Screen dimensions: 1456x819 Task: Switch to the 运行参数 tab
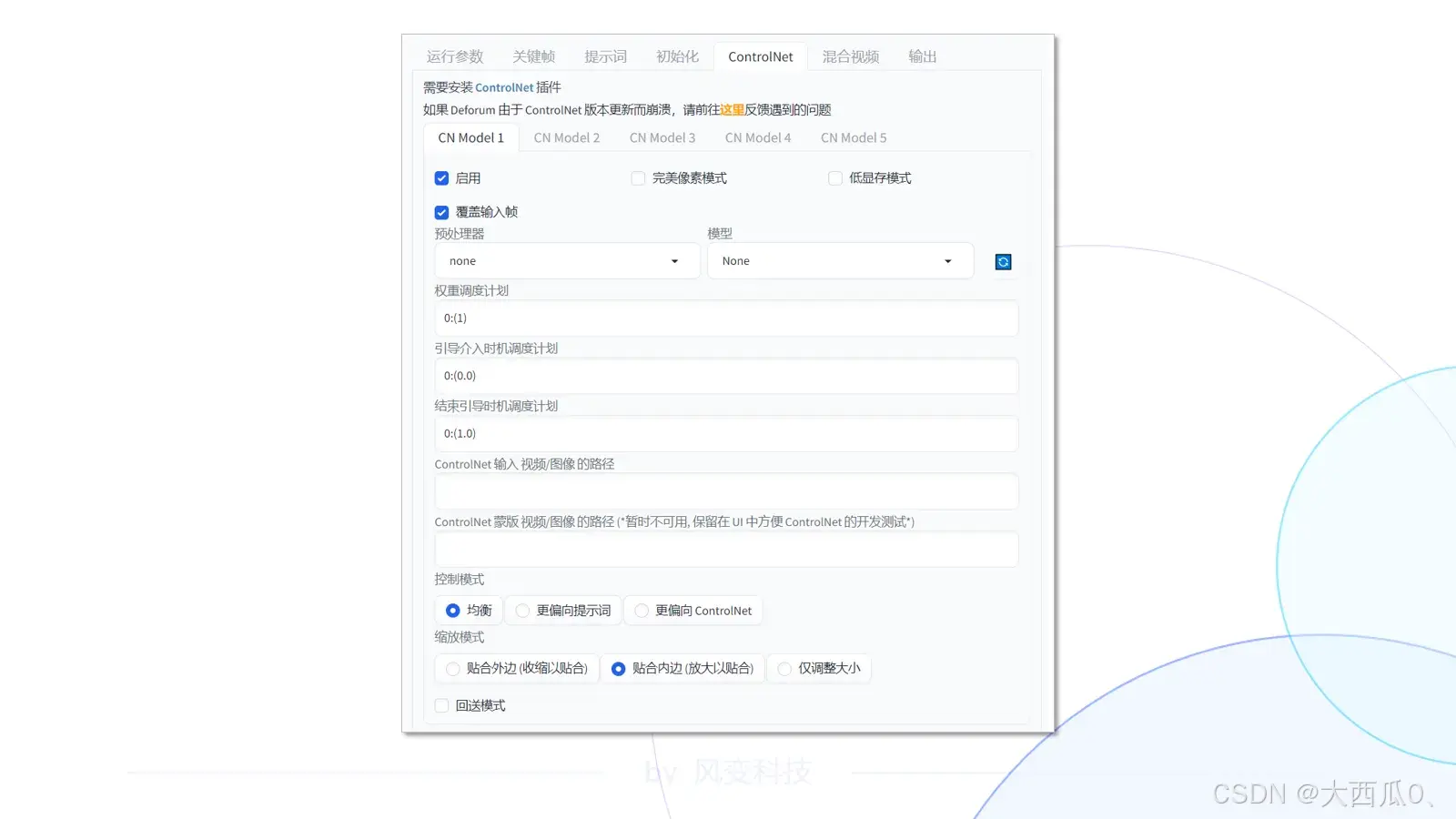tap(455, 56)
